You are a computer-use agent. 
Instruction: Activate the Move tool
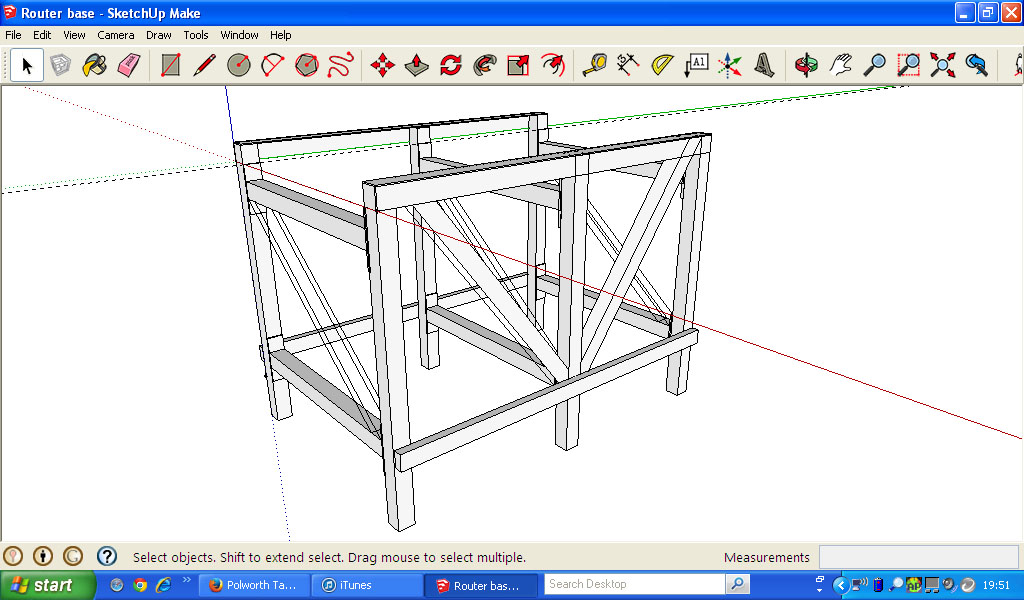pos(382,66)
